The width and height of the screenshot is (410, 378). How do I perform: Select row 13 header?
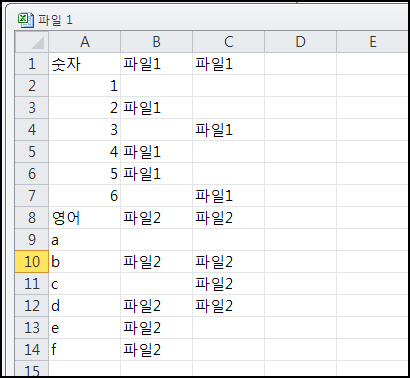tap(32, 328)
